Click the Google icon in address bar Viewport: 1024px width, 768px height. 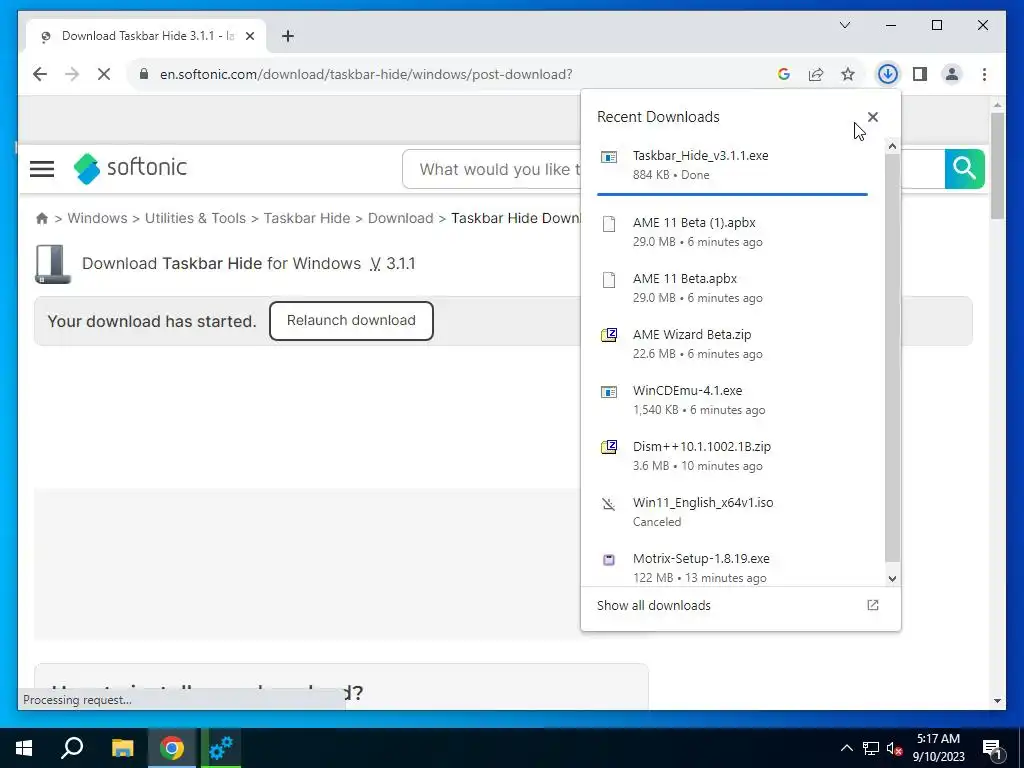[784, 74]
